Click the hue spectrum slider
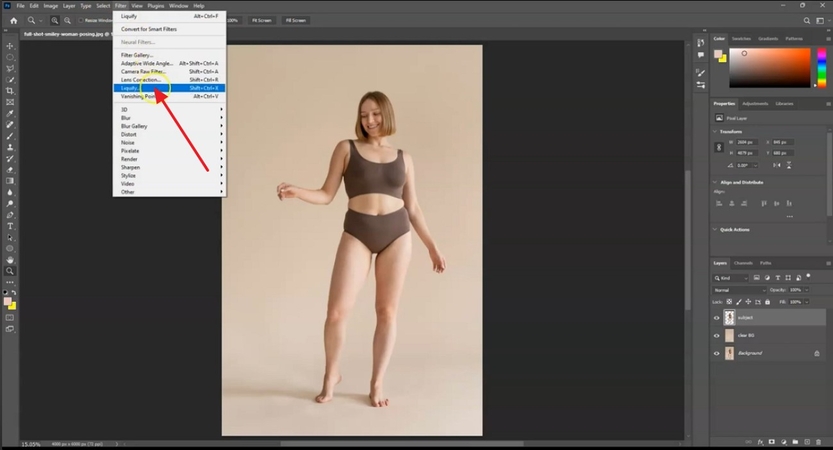 coord(822,67)
